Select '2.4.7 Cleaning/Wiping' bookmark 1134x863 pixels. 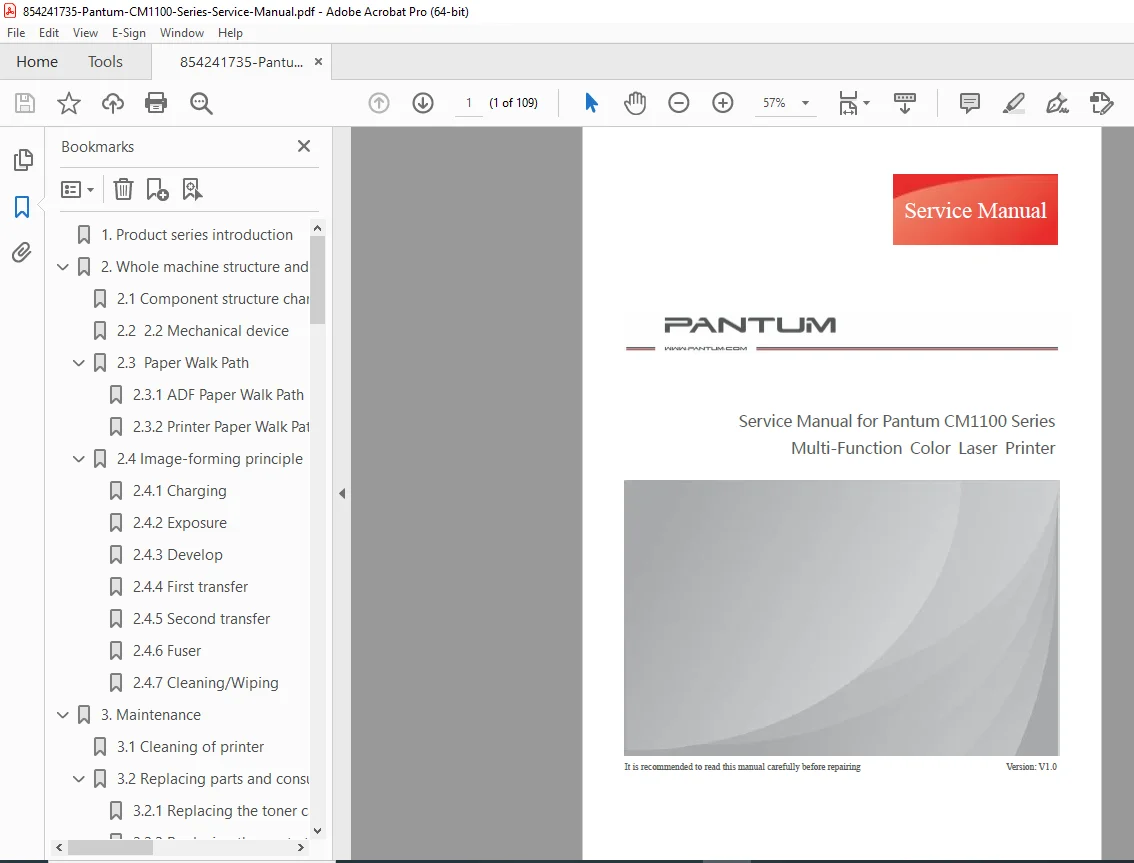pos(205,683)
